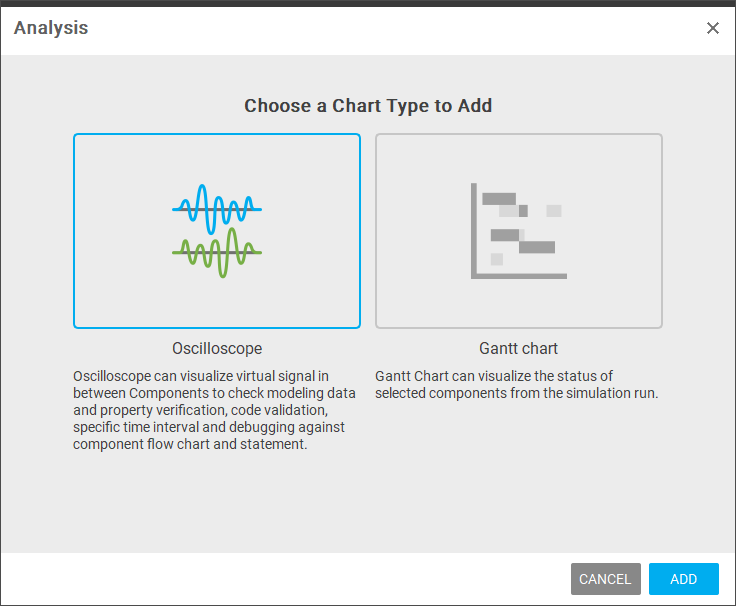Click the horizontal axis of the Gantt icon
Viewport: 736px width, 606px height.
pos(519,276)
